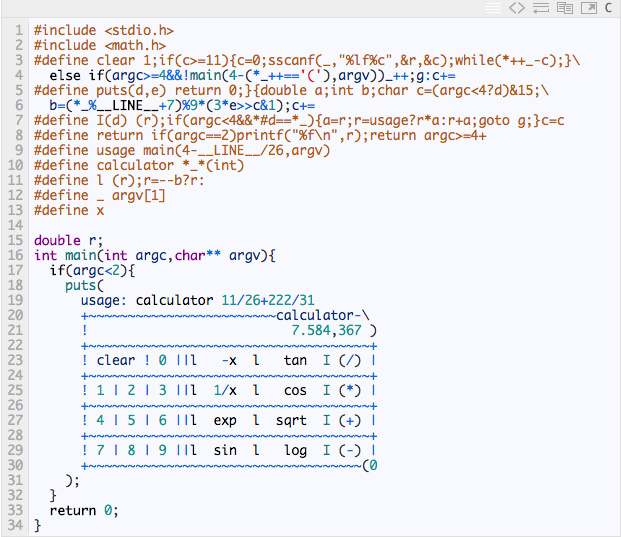Click the 'double r;' declaration
This screenshot has width=621, height=537.
69,240
